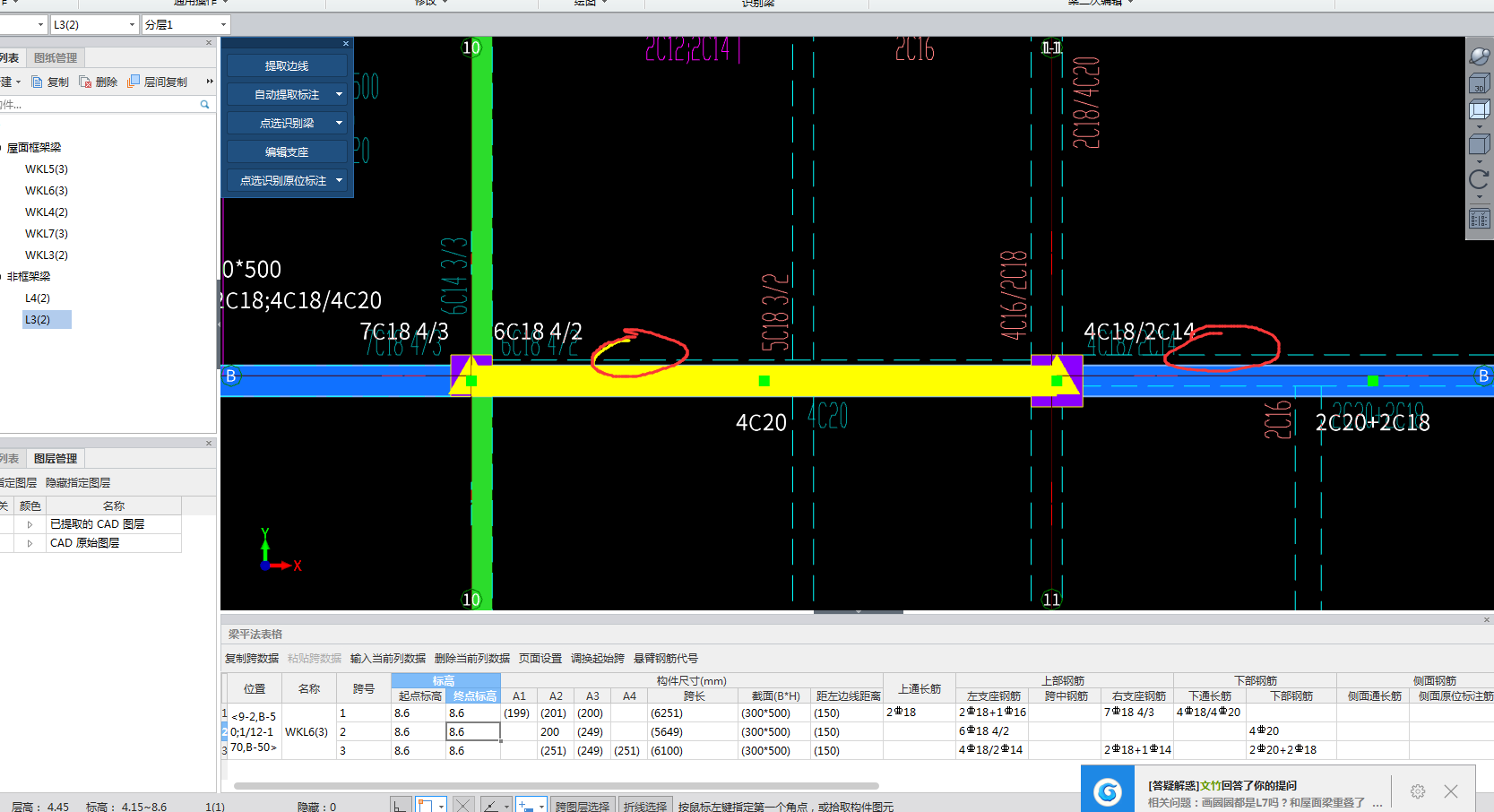Close the component list panel
Image resolution: width=1494 pixels, height=812 pixels.
(209, 42)
